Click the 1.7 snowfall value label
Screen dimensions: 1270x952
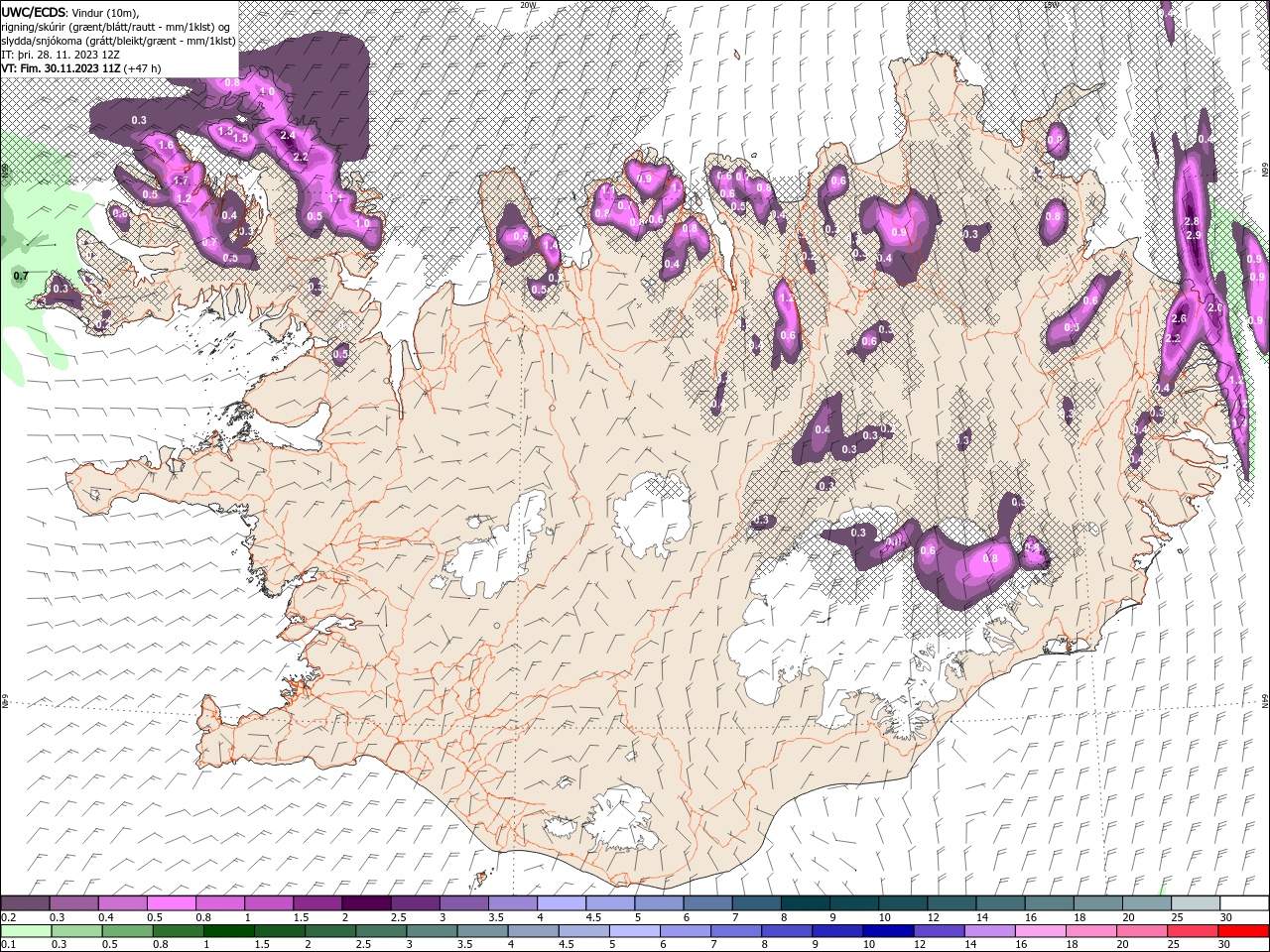pos(182,181)
